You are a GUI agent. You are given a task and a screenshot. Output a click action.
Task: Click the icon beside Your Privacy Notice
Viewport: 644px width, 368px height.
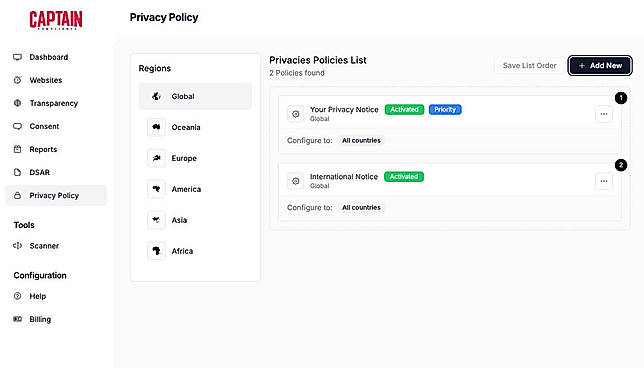click(295, 114)
